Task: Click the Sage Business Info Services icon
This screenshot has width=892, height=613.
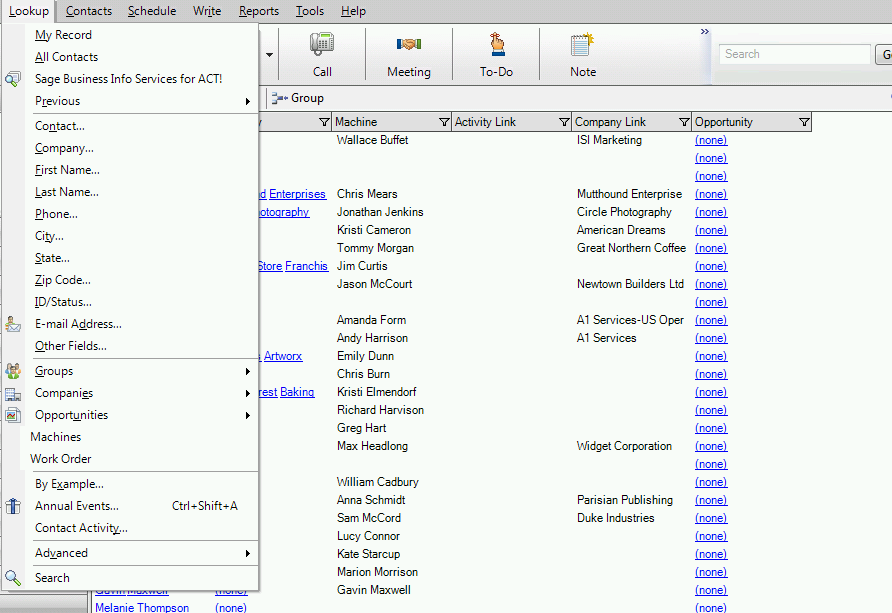Action: [x=13, y=79]
